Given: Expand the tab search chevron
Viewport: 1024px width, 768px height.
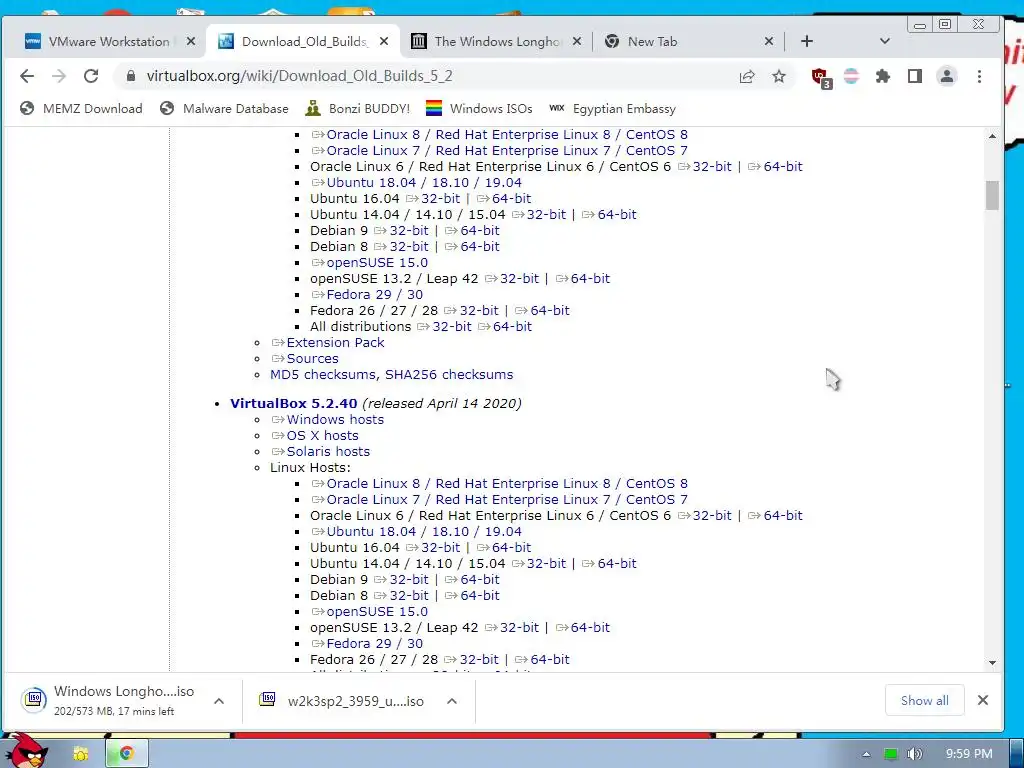Looking at the screenshot, I should (885, 41).
